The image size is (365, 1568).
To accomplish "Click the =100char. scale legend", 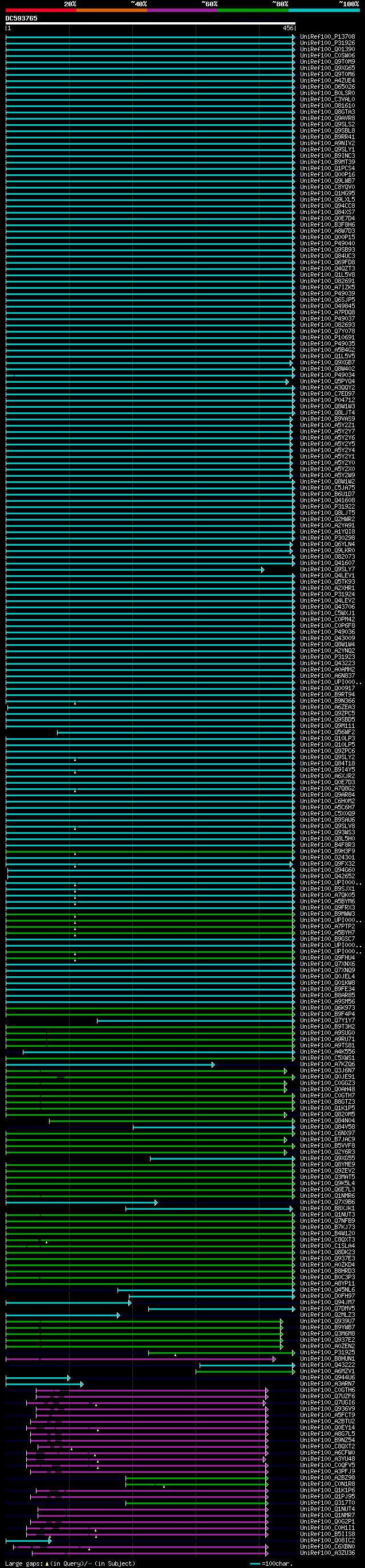I will coord(271,1564).
